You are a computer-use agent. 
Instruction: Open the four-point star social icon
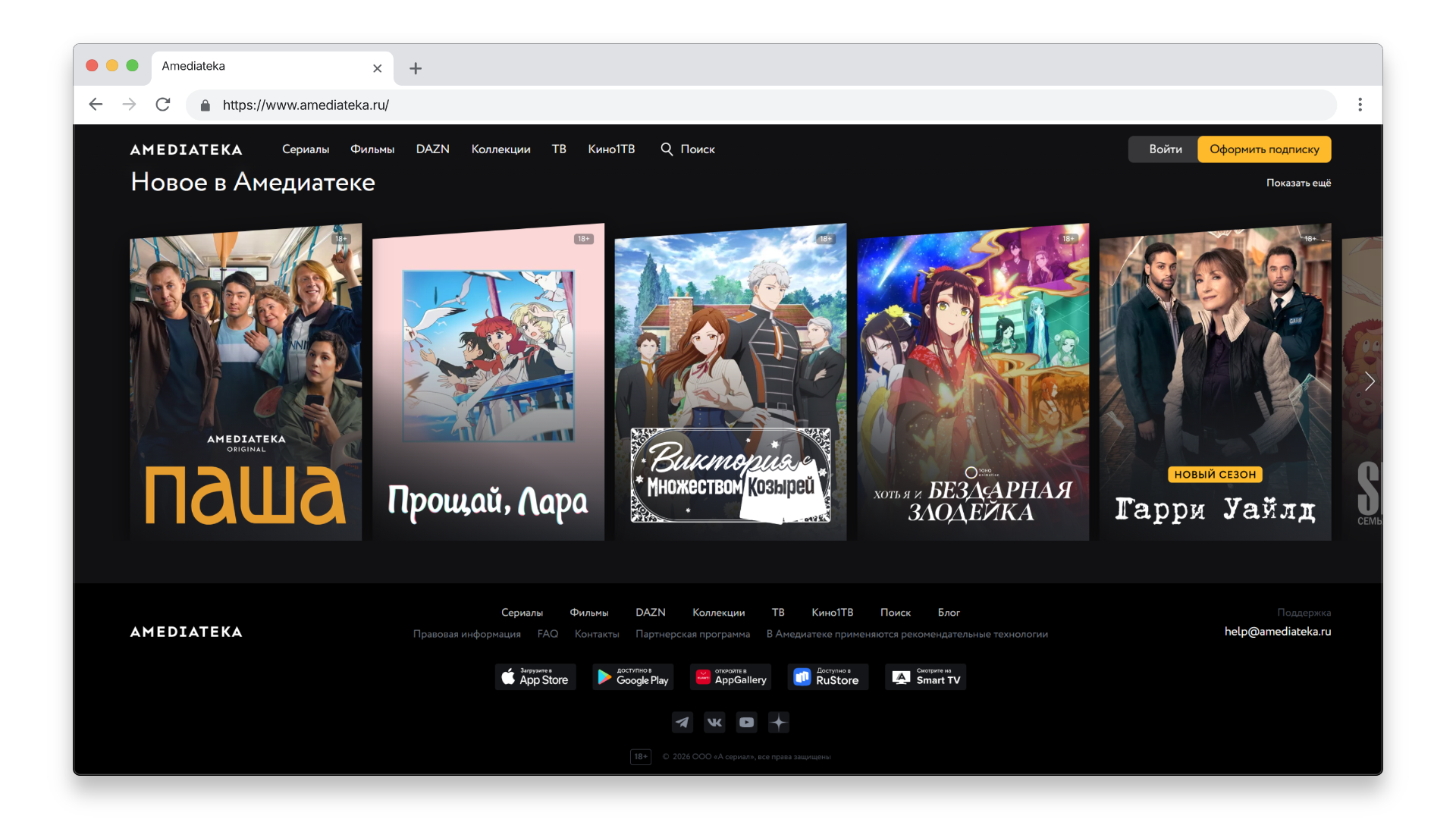[779, 723]
